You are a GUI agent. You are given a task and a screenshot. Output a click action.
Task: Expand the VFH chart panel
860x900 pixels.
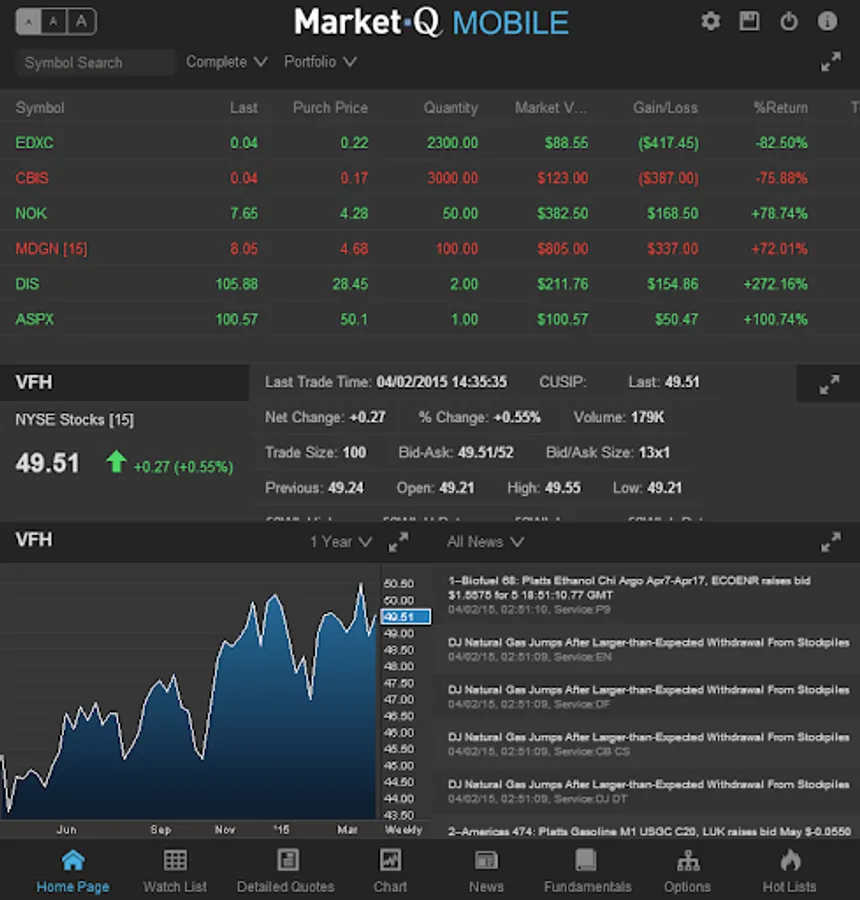coord(398,542)
